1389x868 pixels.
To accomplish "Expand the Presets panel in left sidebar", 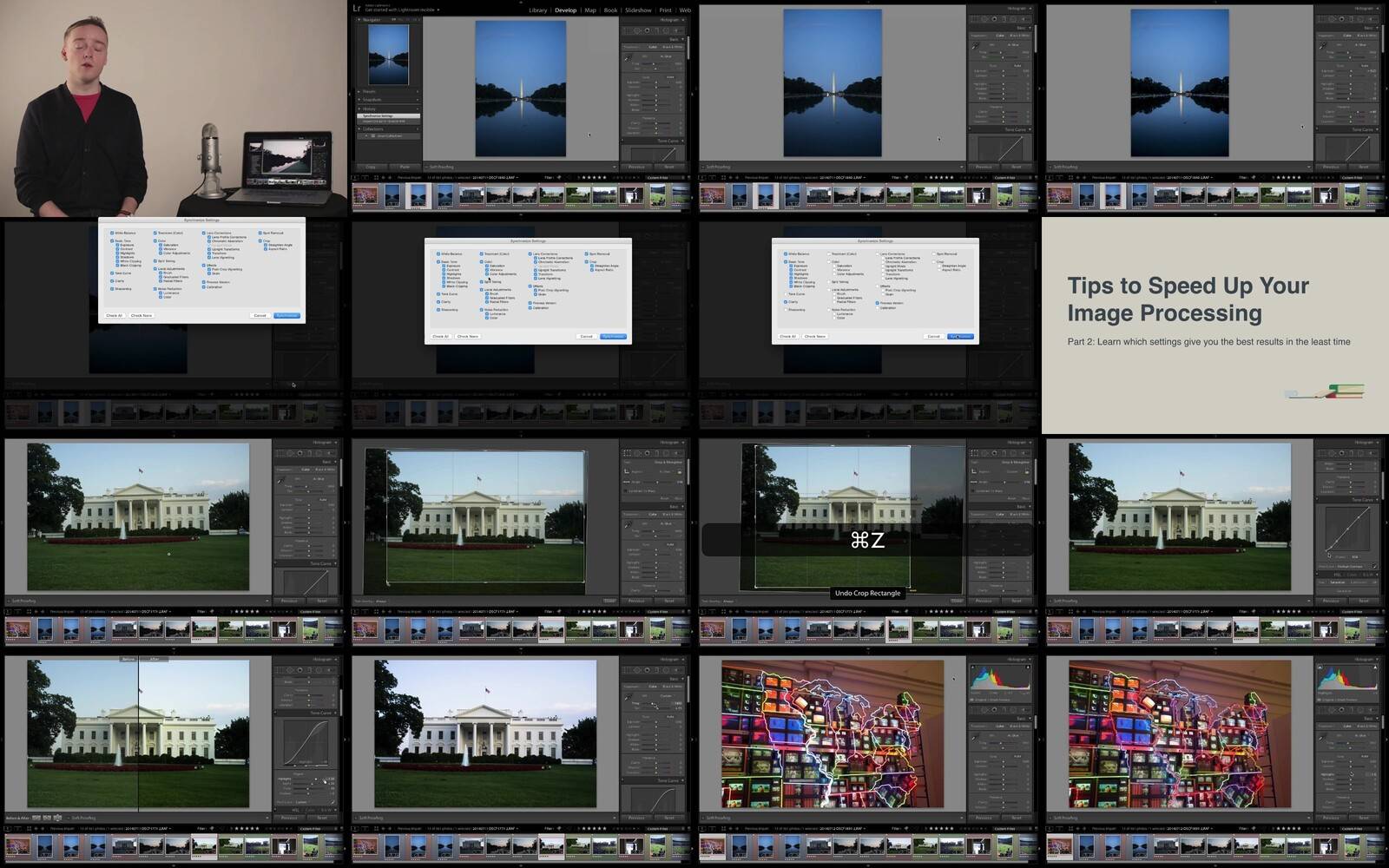I will click(x=370, y=91).
